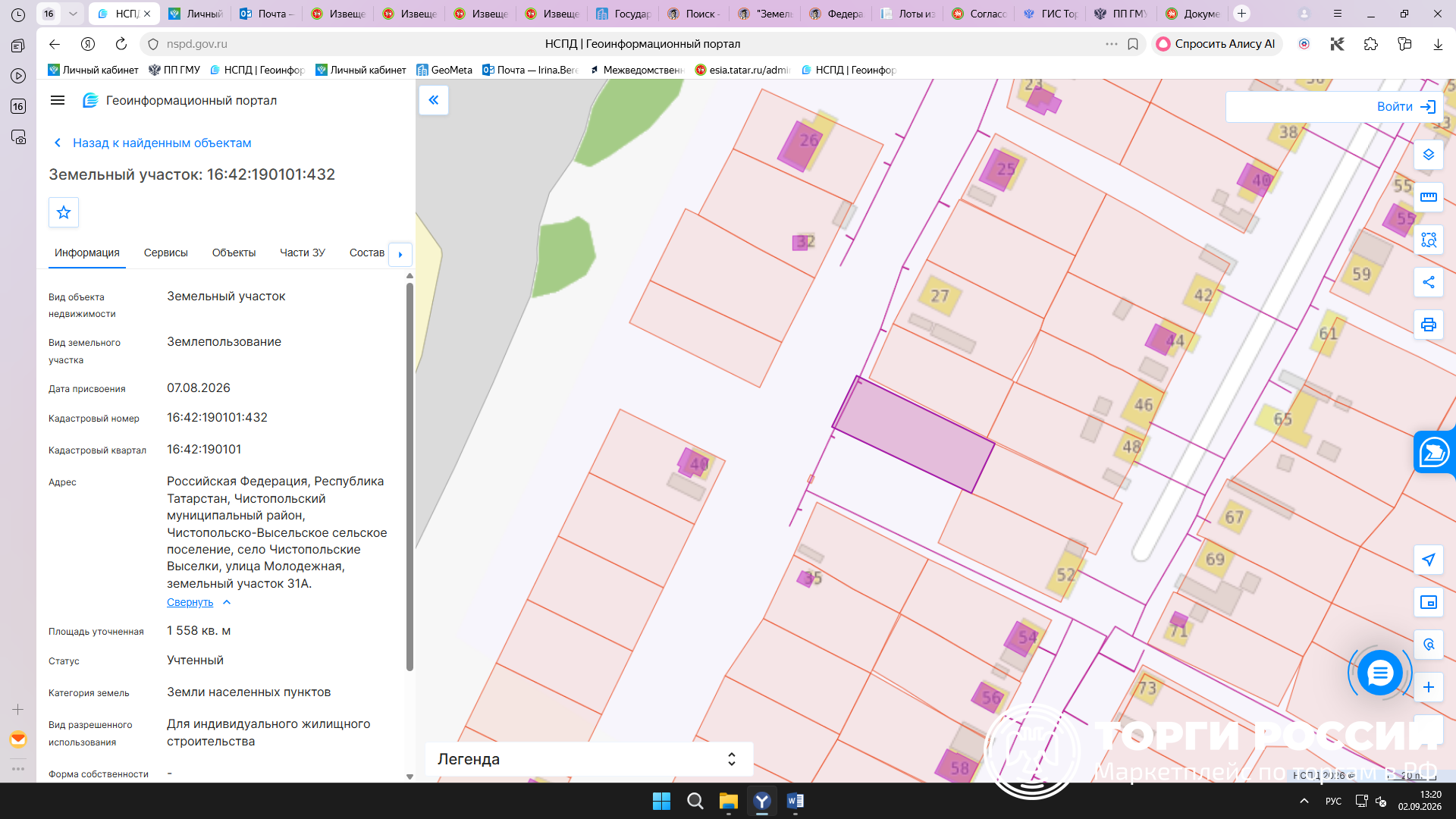Open the Состав tab
This screenshot has width=1456, height=819.
pos(367,253)
